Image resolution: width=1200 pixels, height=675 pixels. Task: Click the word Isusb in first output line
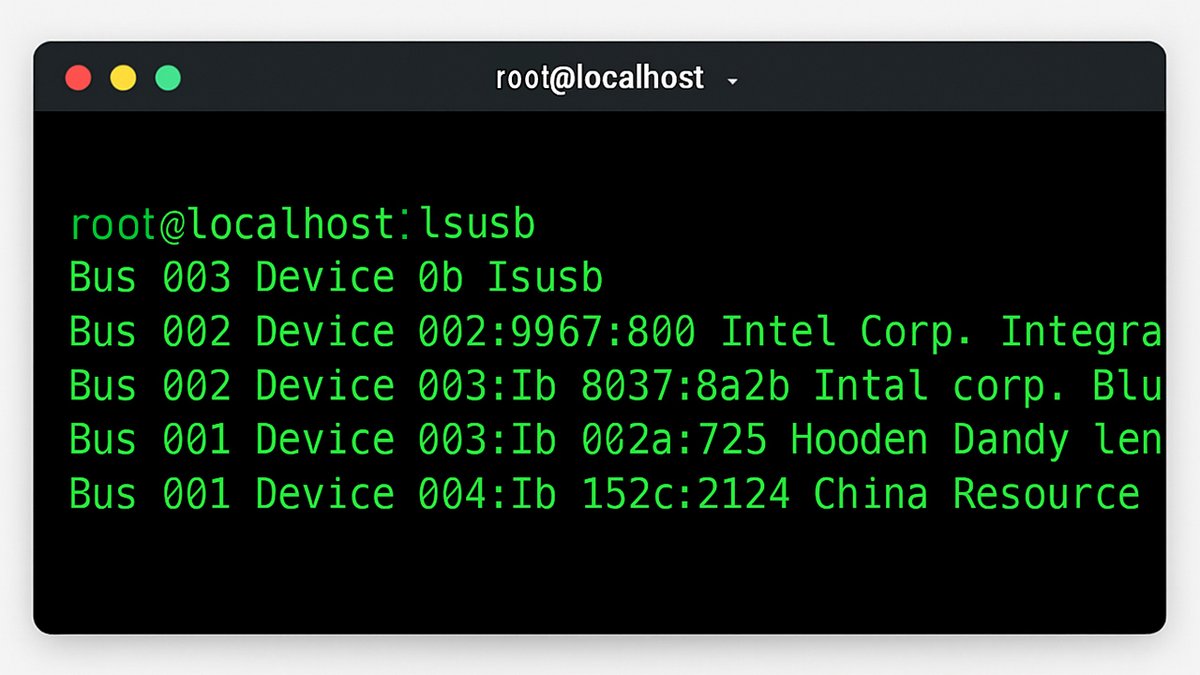[545, 278]
